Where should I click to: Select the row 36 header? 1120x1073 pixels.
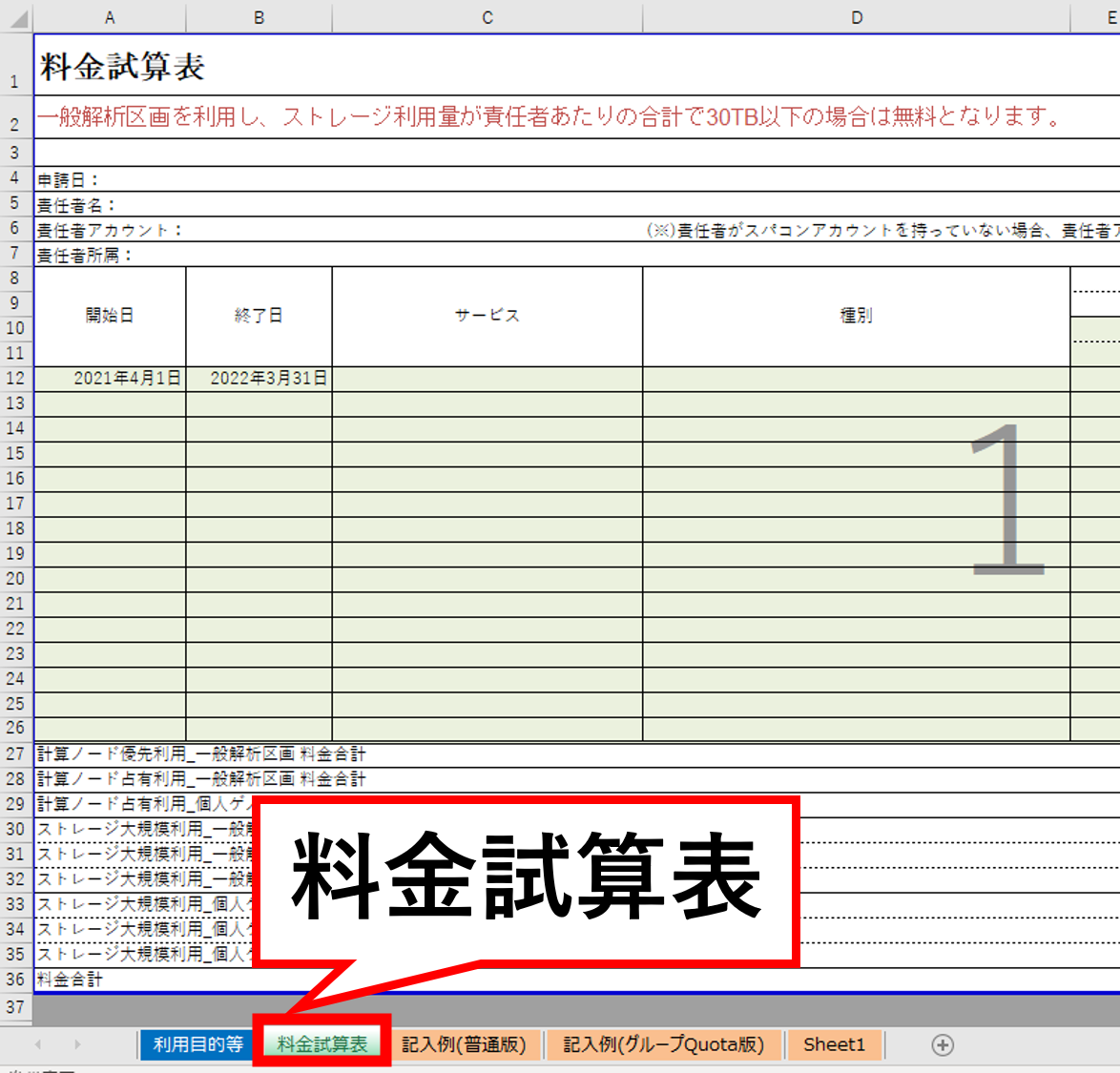click(15, 980)
